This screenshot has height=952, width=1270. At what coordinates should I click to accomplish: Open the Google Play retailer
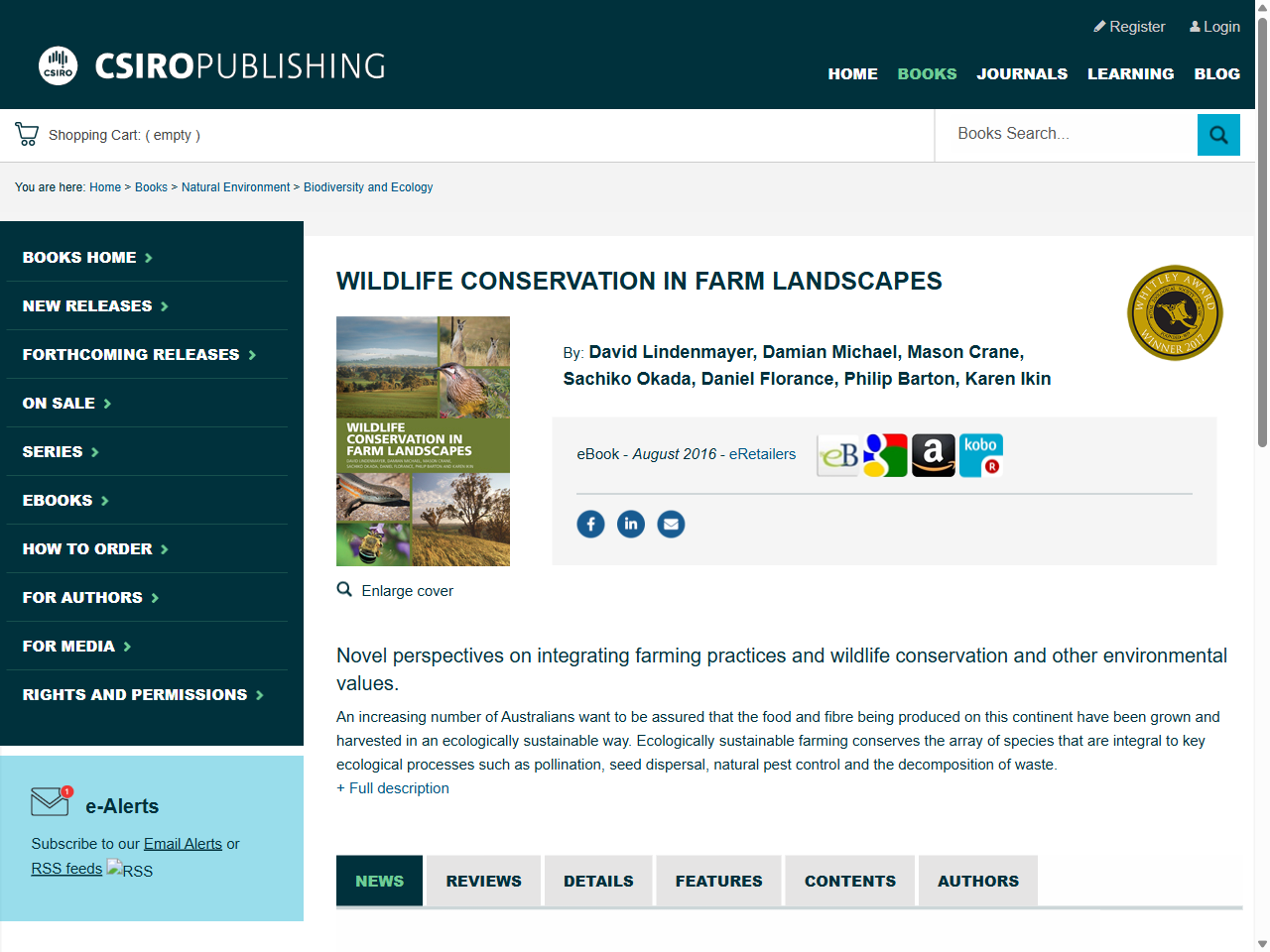tap(885, 454)
